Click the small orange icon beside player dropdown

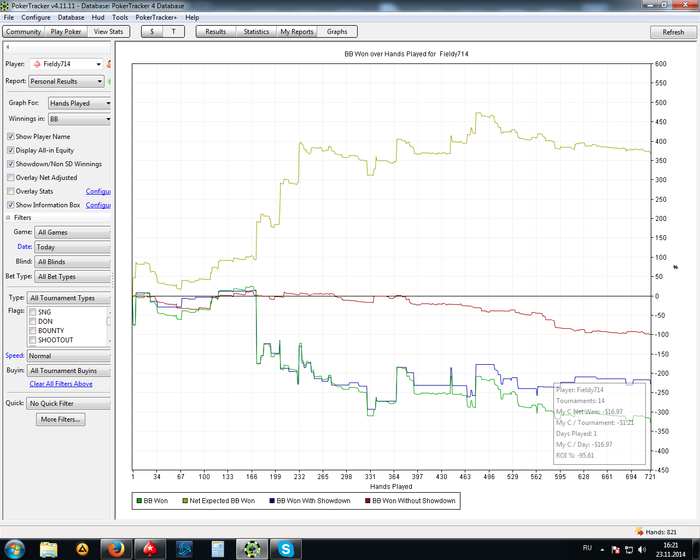pos(108,64)
